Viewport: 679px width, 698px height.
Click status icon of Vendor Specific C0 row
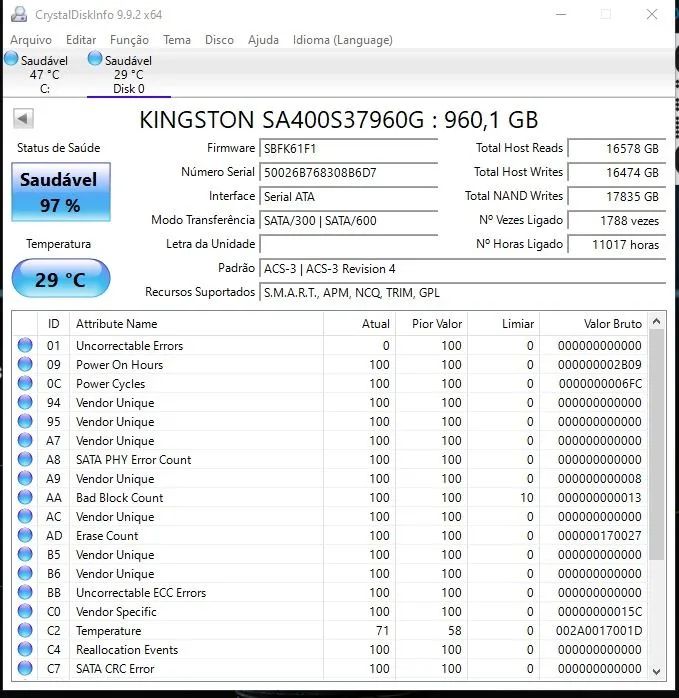tap(25, 611)
